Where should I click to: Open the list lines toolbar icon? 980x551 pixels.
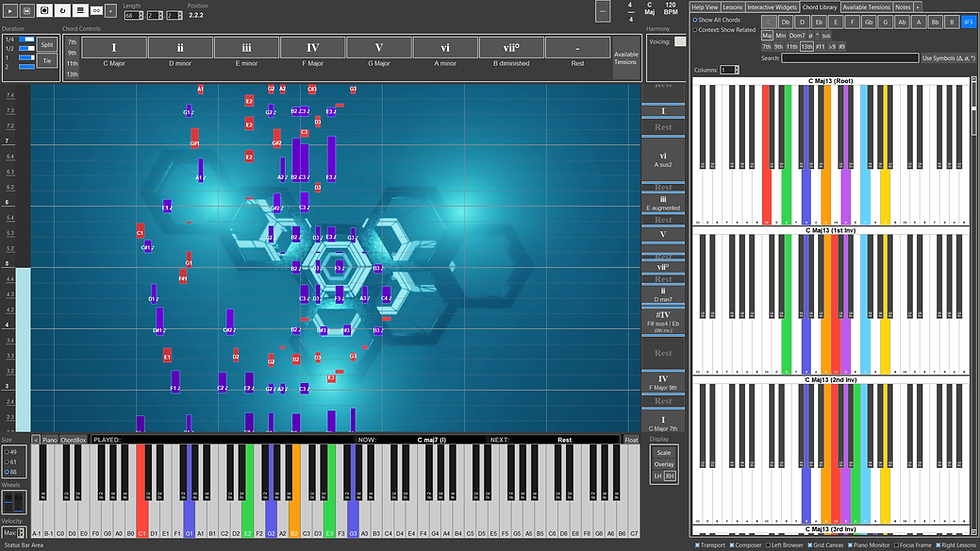click(80, 11)
